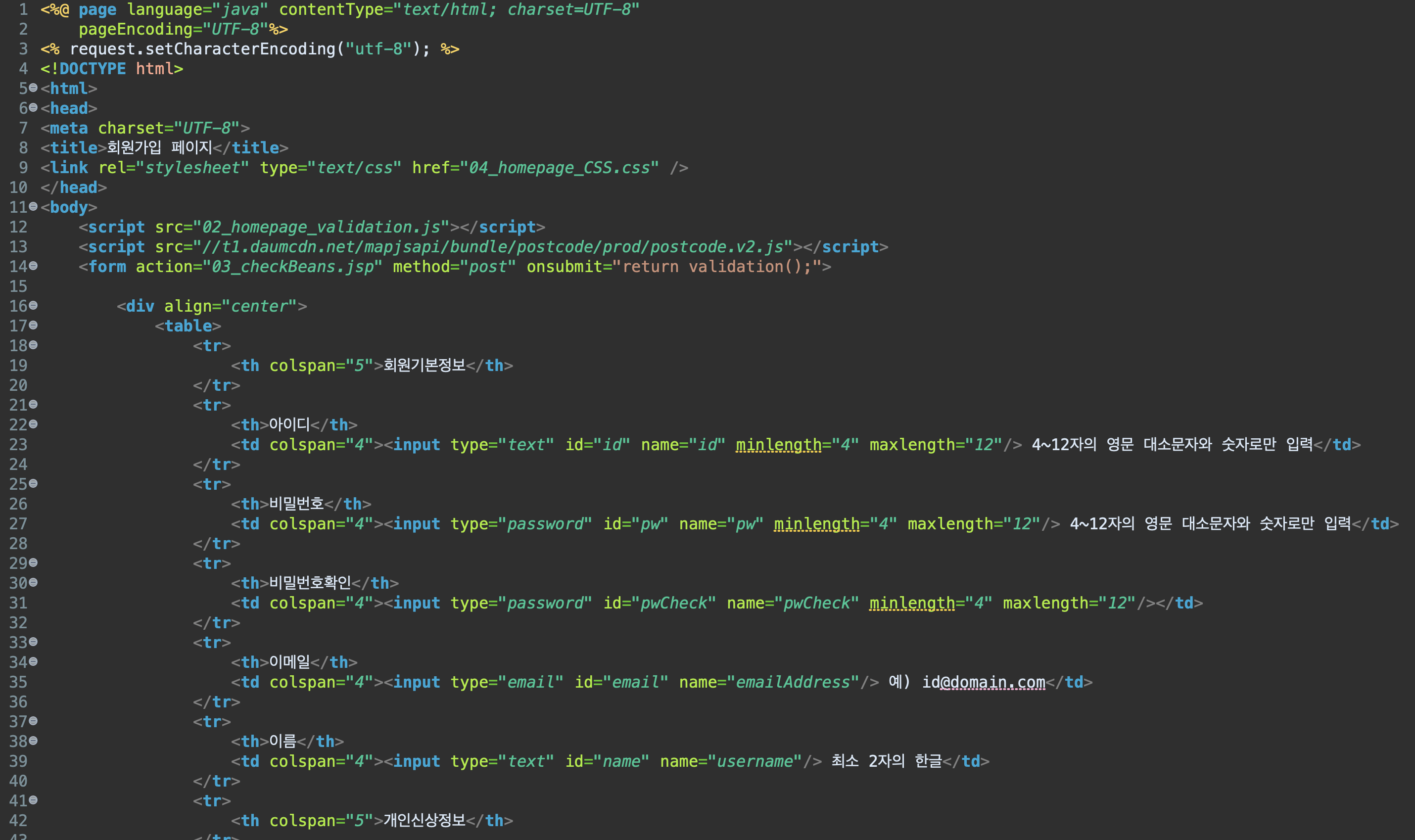Fold the tr block at line 41
Image resolution: width=1415 pixels, height=840 pixels.
click(33, 800)
